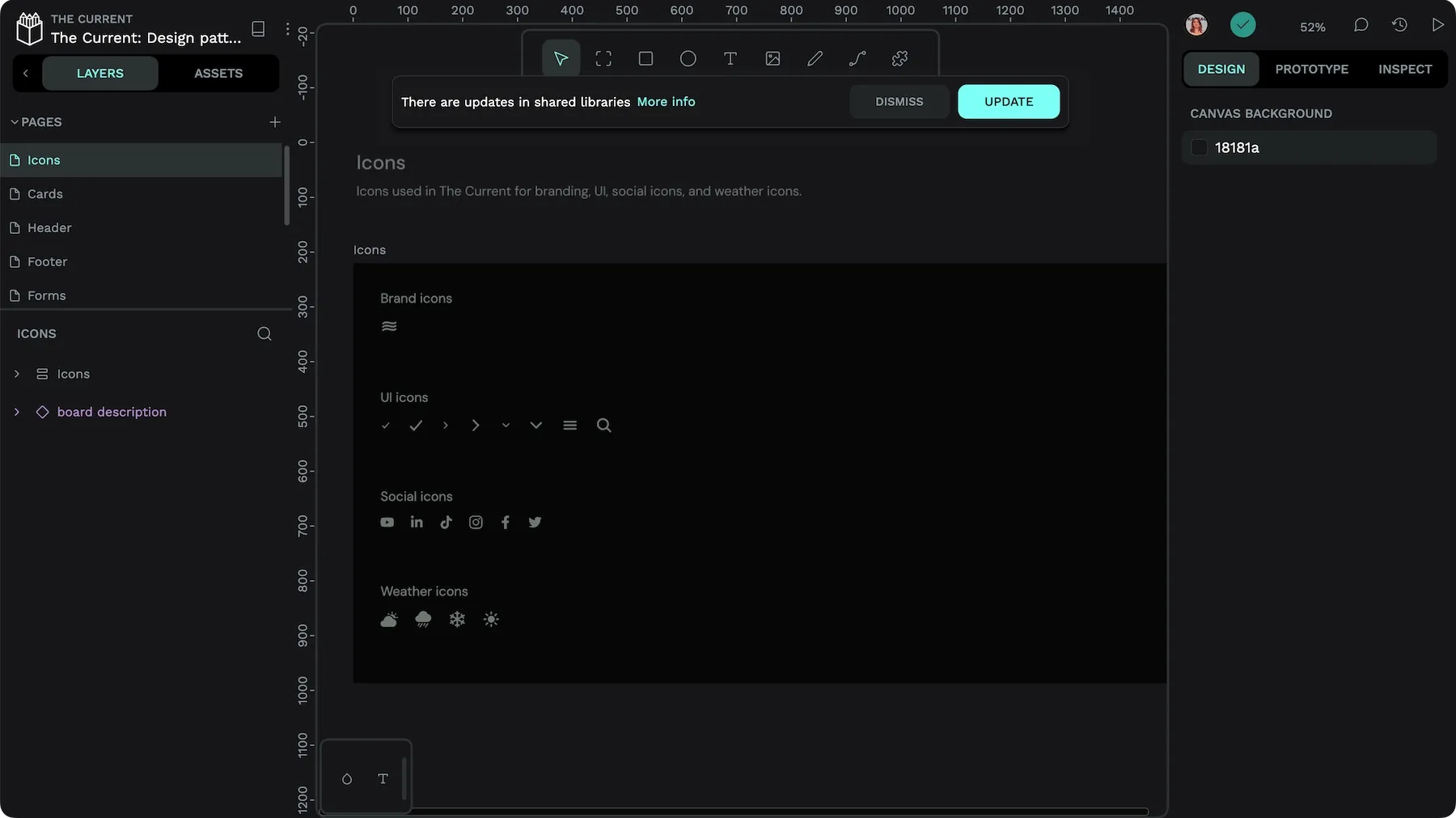Screen dimensions: 1456x818
Task: Select the Image insert tool
Action: tap(772, 58)
